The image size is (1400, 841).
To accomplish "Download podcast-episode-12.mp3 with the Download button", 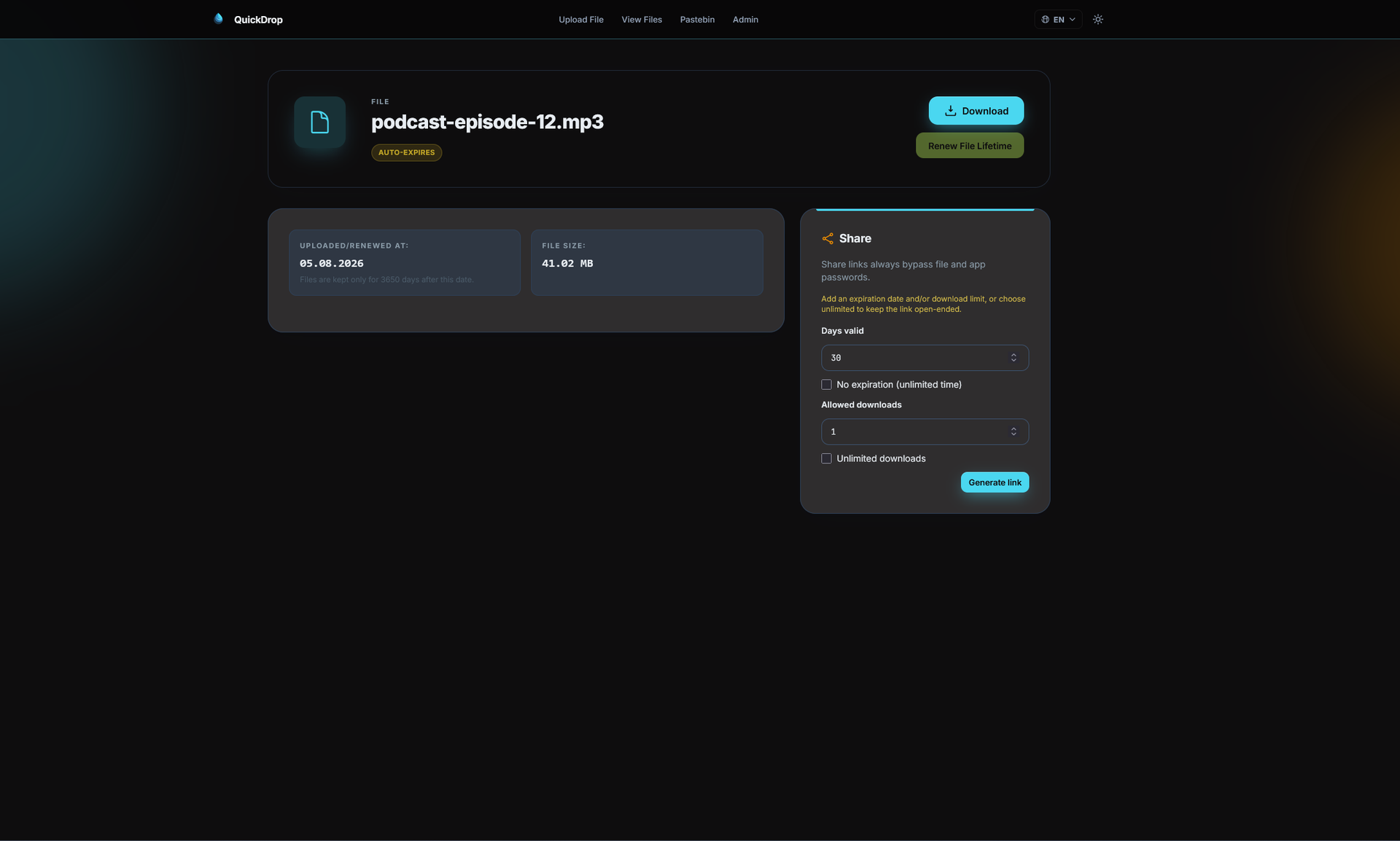I will [x=976, y=111].
